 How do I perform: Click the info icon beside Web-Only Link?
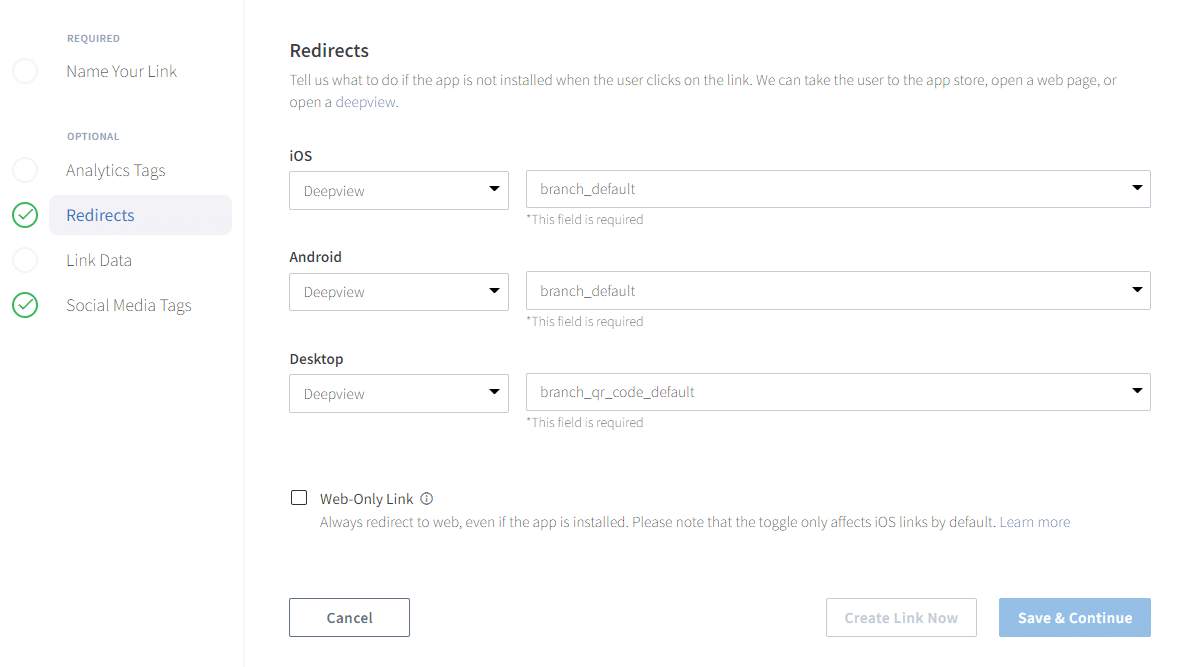426,497
